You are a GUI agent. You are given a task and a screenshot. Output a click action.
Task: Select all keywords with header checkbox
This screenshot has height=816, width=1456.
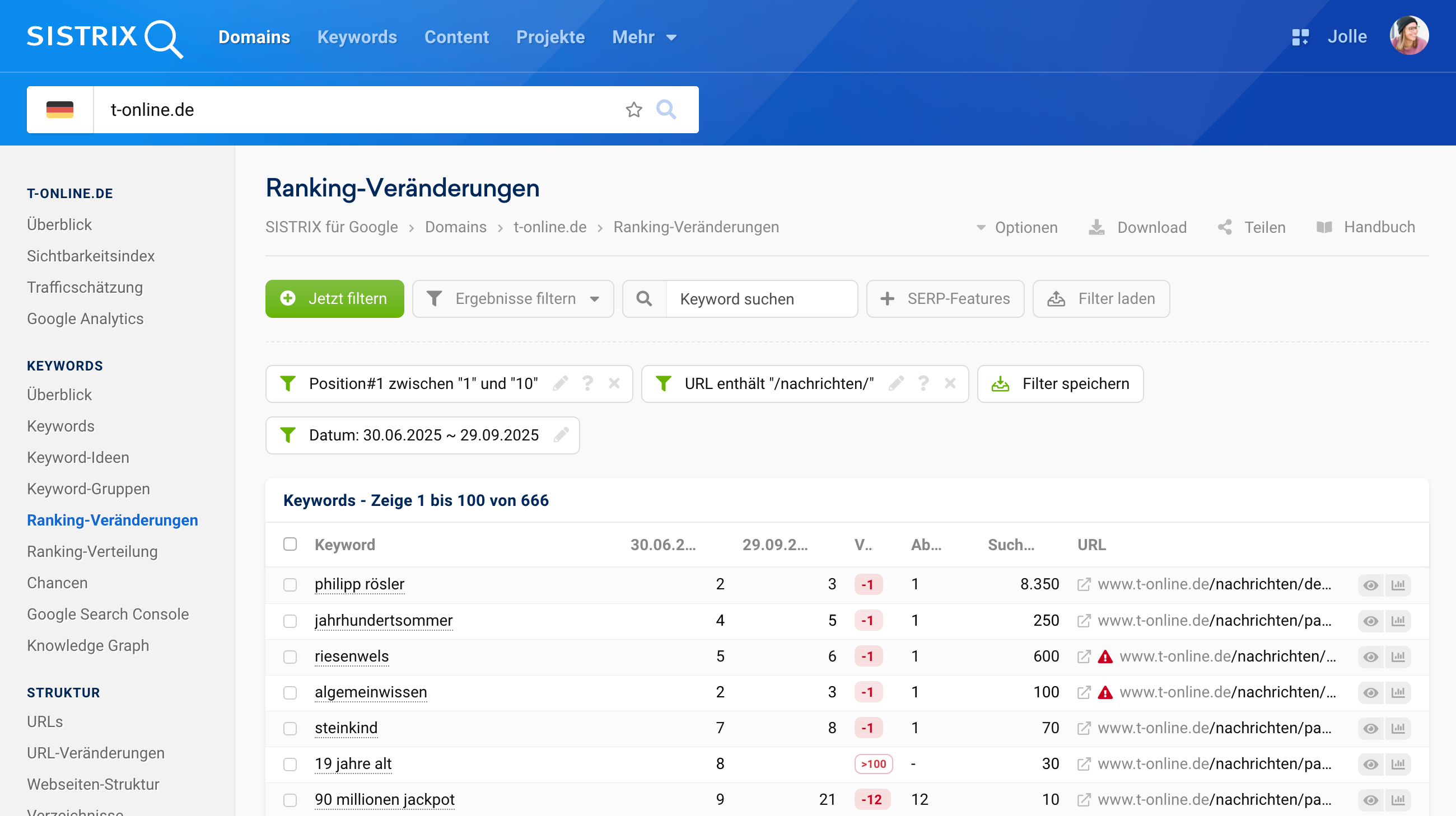click(291, 545)
